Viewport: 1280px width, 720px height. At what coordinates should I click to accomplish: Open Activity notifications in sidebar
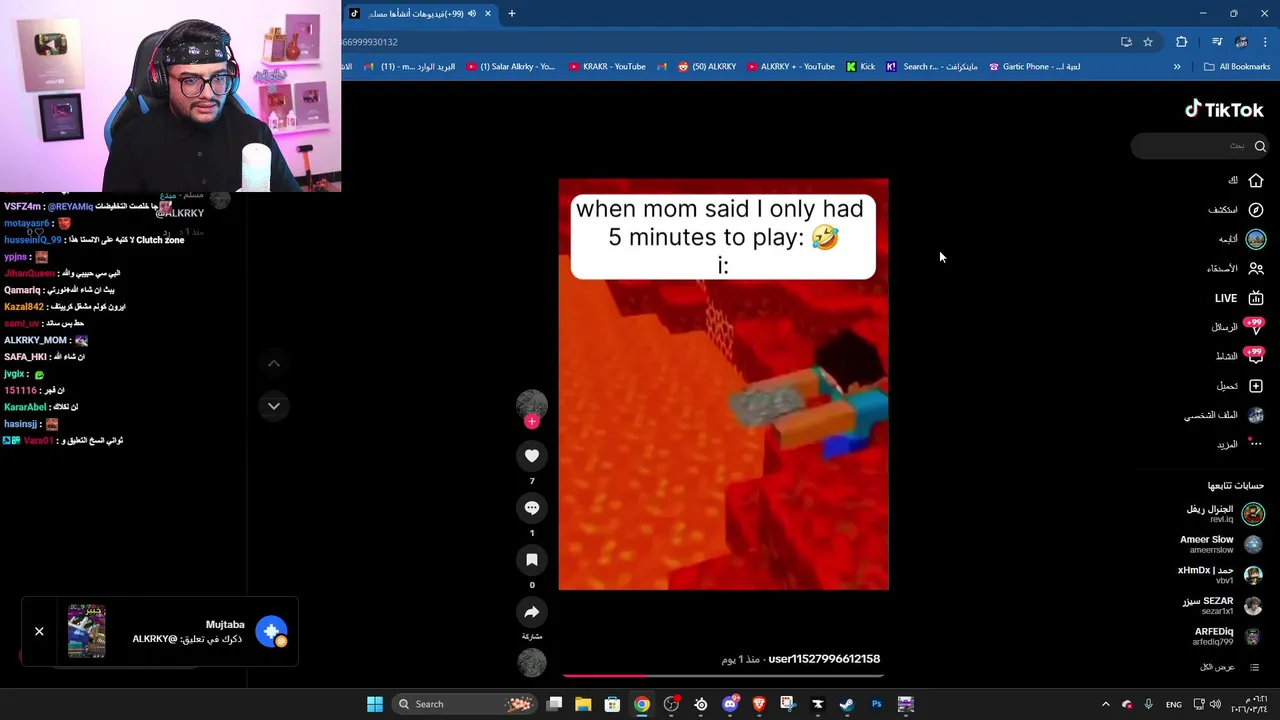pos(1240,356)
